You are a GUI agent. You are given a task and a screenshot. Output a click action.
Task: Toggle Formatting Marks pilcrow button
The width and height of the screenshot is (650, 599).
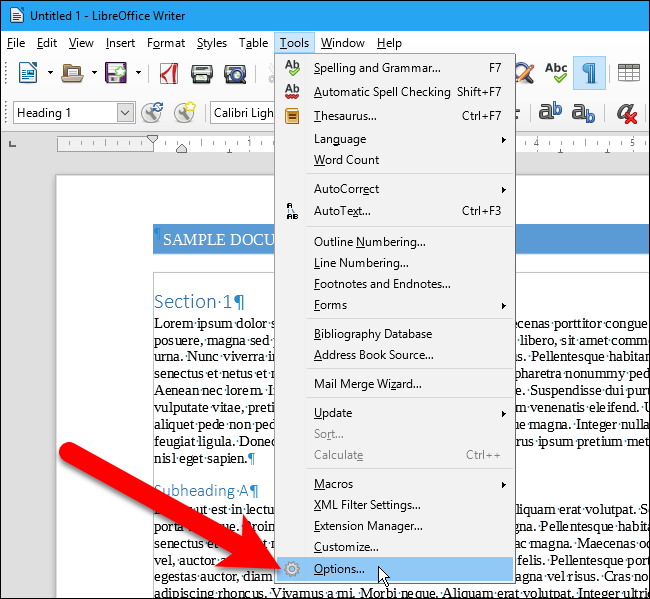click(x=590, y=72)
